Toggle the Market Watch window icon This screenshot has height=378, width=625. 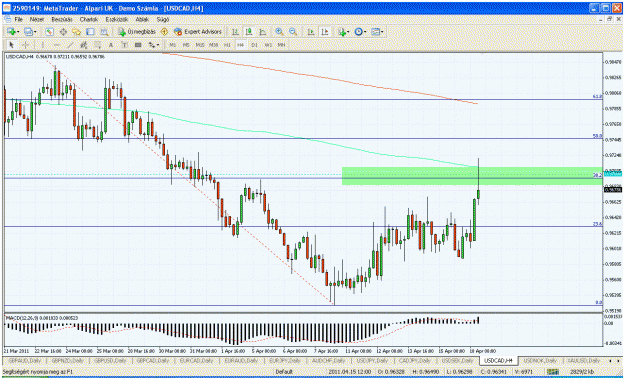[x=49, y=32]
